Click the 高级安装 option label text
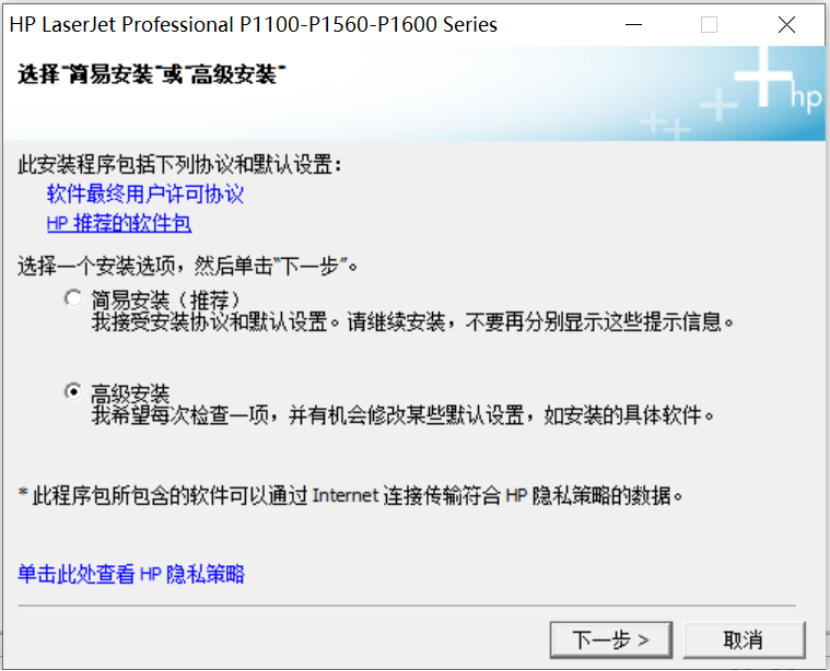This screenshot has width=830, height=671. [130, 394]
